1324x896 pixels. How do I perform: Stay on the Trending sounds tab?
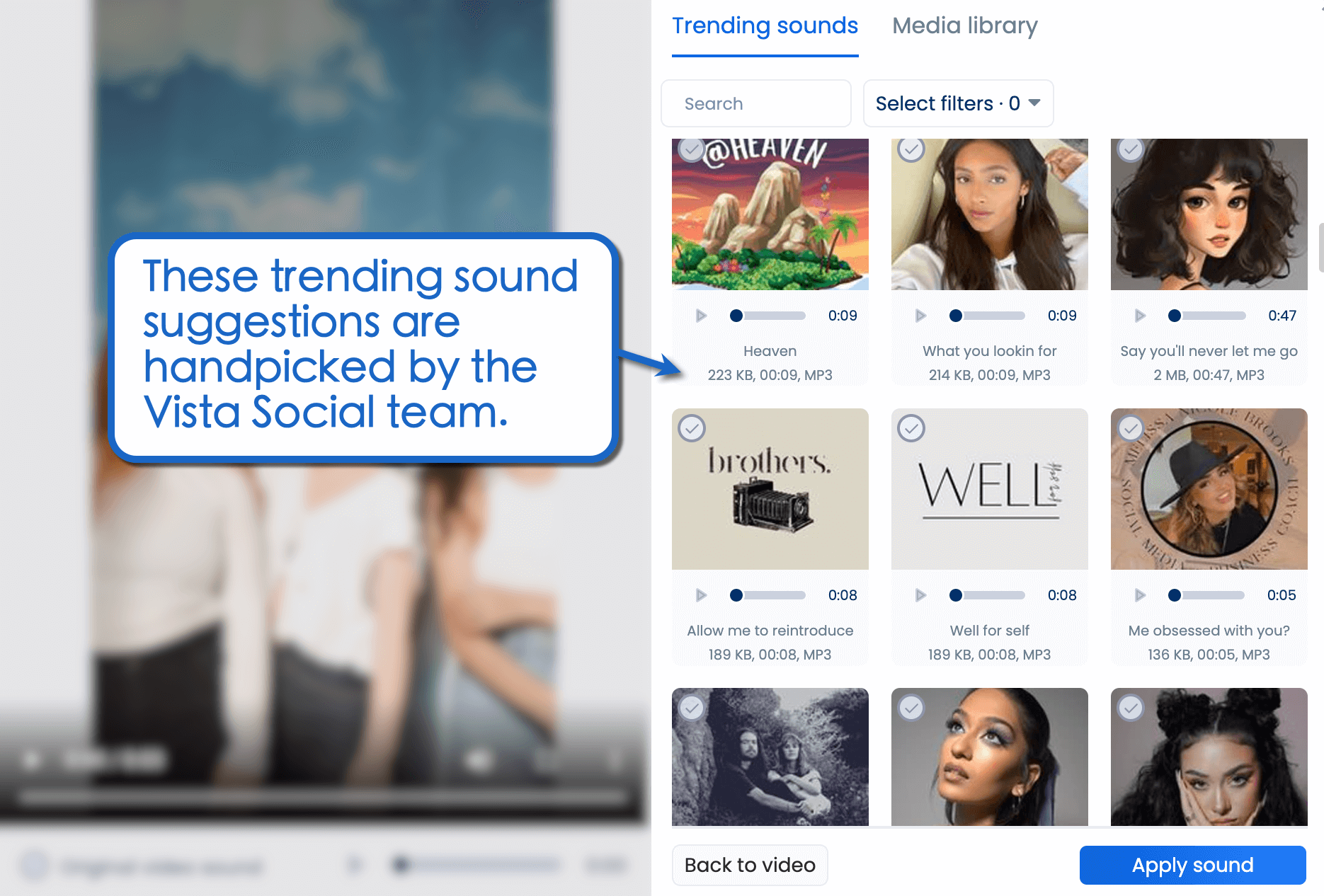[x=764, y=25]
